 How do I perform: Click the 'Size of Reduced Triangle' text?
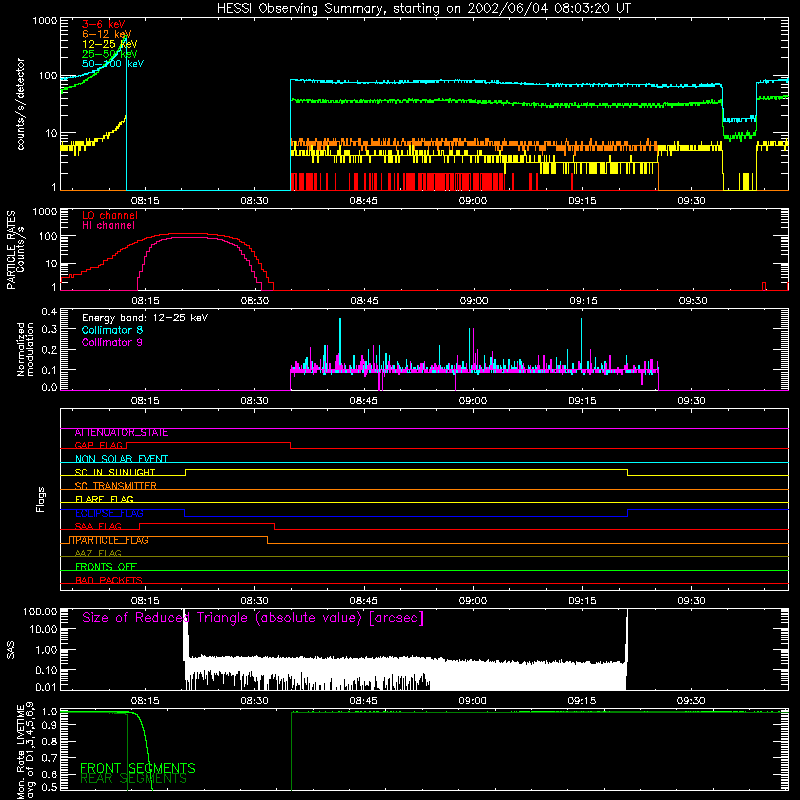coord(253,618)
